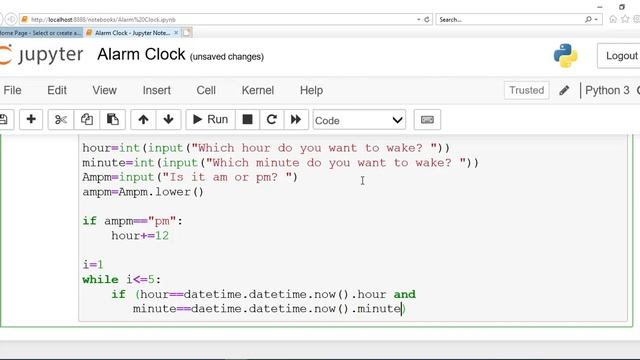Click the Python 3 kernel name

pos(607,90)
